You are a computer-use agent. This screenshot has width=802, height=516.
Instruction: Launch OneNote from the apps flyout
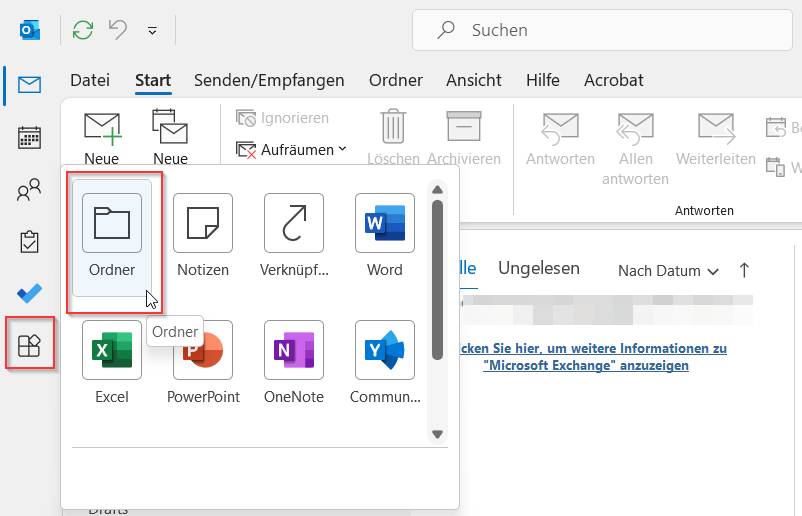point(294,362)
